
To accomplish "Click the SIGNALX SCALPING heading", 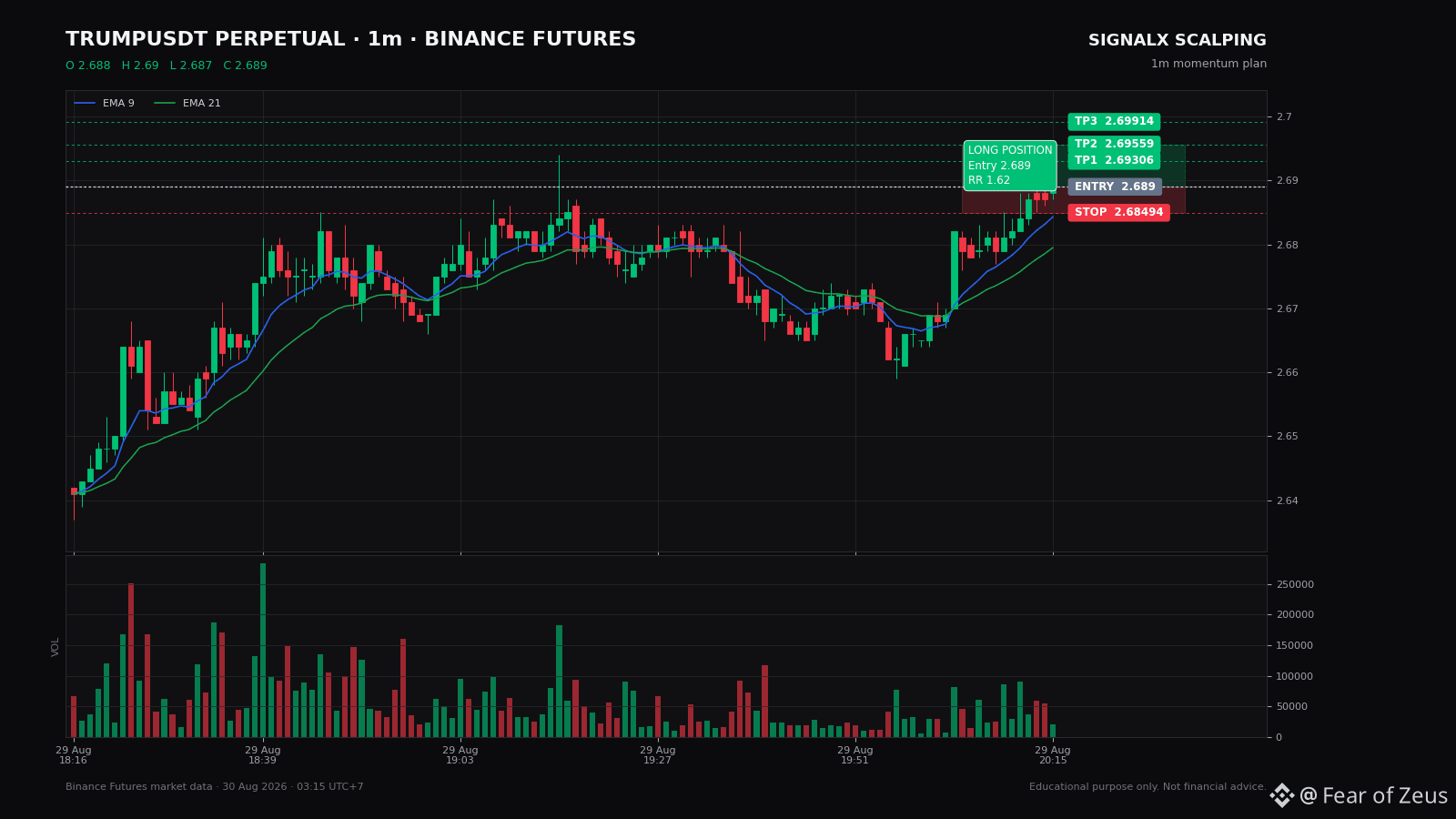I will 1177,41.
